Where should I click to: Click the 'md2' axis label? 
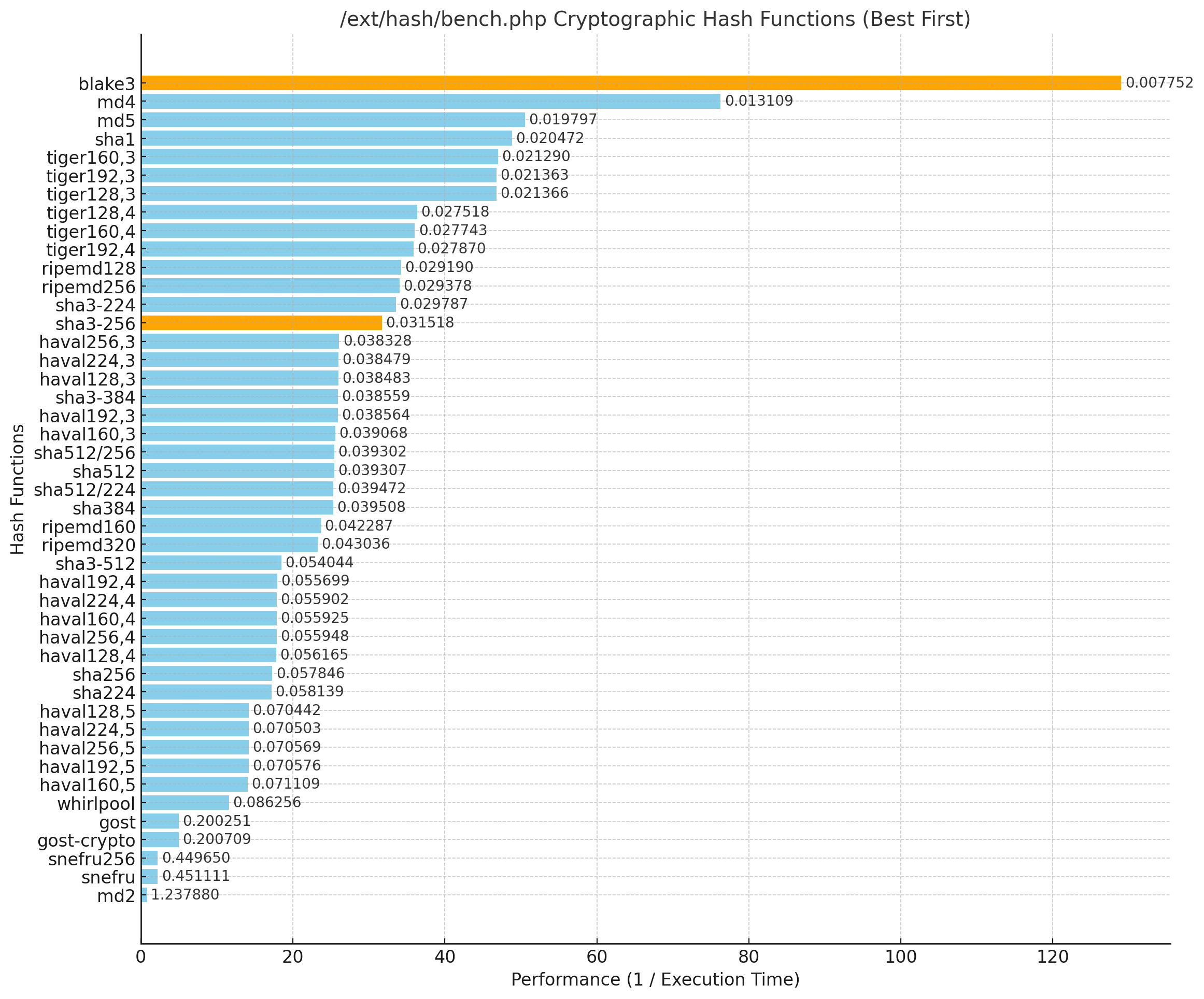(117, 896)
